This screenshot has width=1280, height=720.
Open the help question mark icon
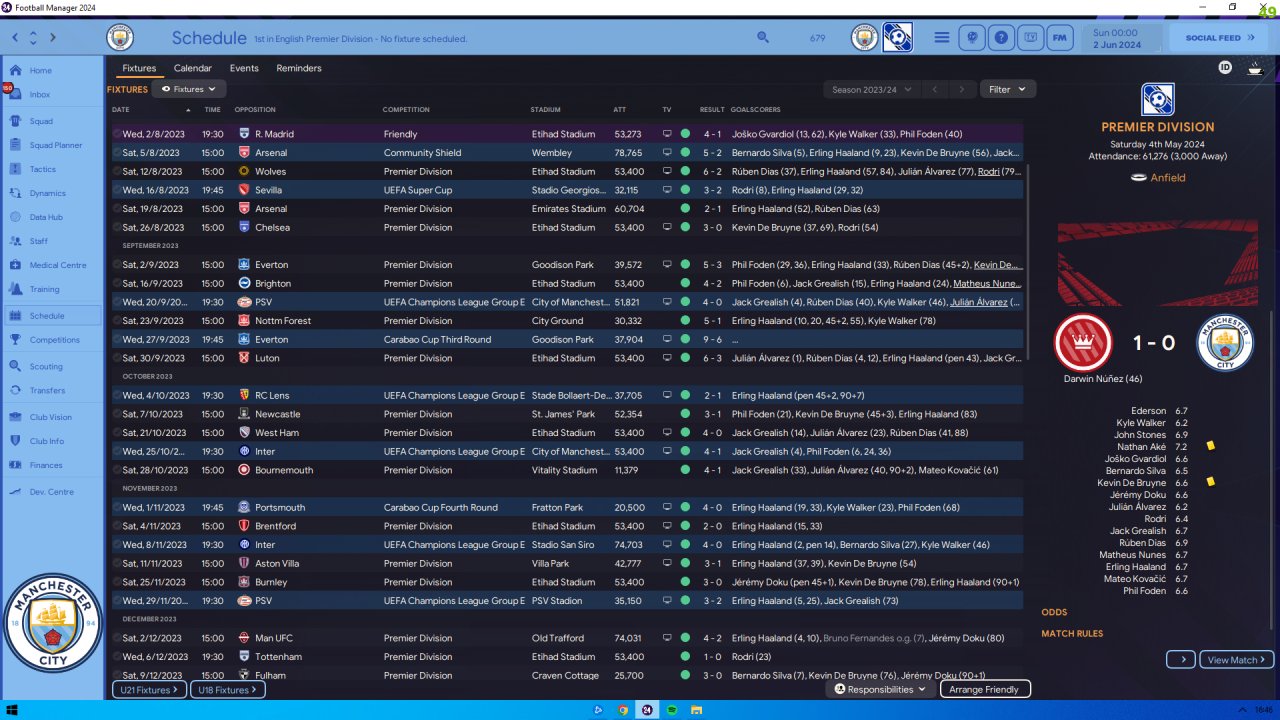point(1000,38)
